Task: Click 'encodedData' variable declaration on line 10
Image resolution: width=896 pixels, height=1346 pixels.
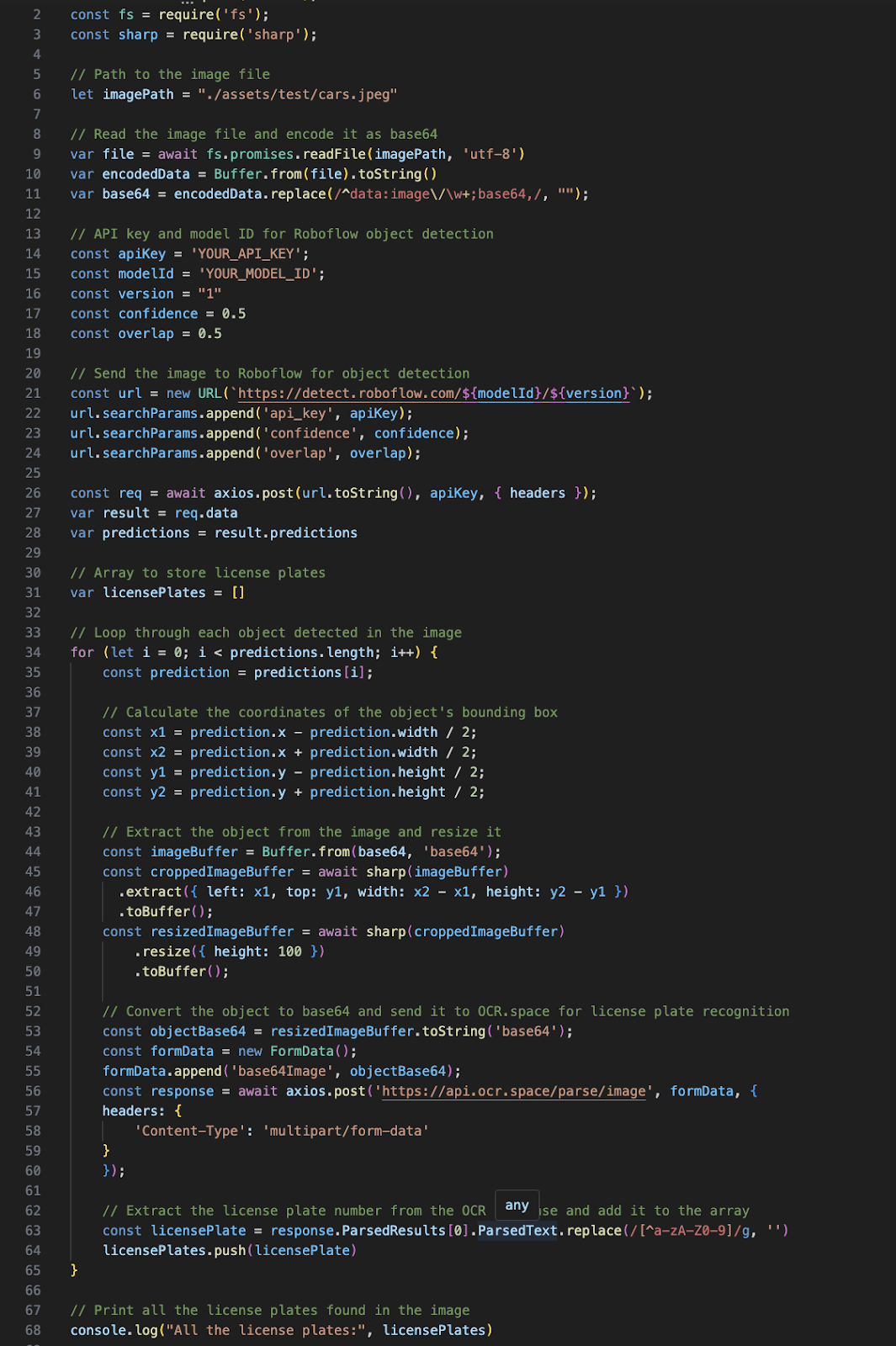Action: coord(146,174)
